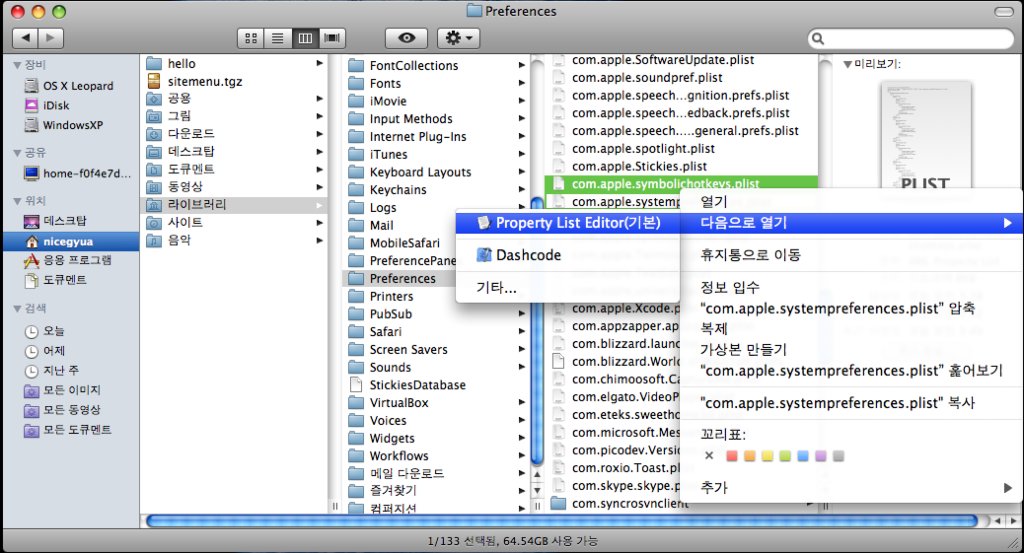Viewport: 1024px width, 553px height.
Task: Focus the Finder search field
Action: [x=911, y=39]
